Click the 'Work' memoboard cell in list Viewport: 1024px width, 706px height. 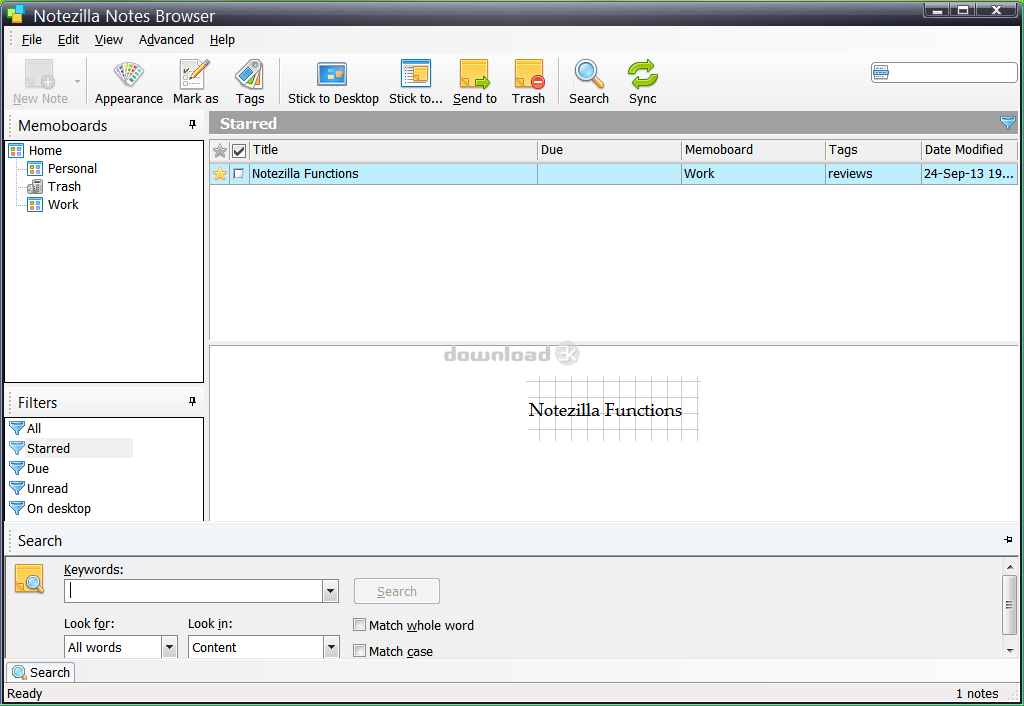coord(753,174)
